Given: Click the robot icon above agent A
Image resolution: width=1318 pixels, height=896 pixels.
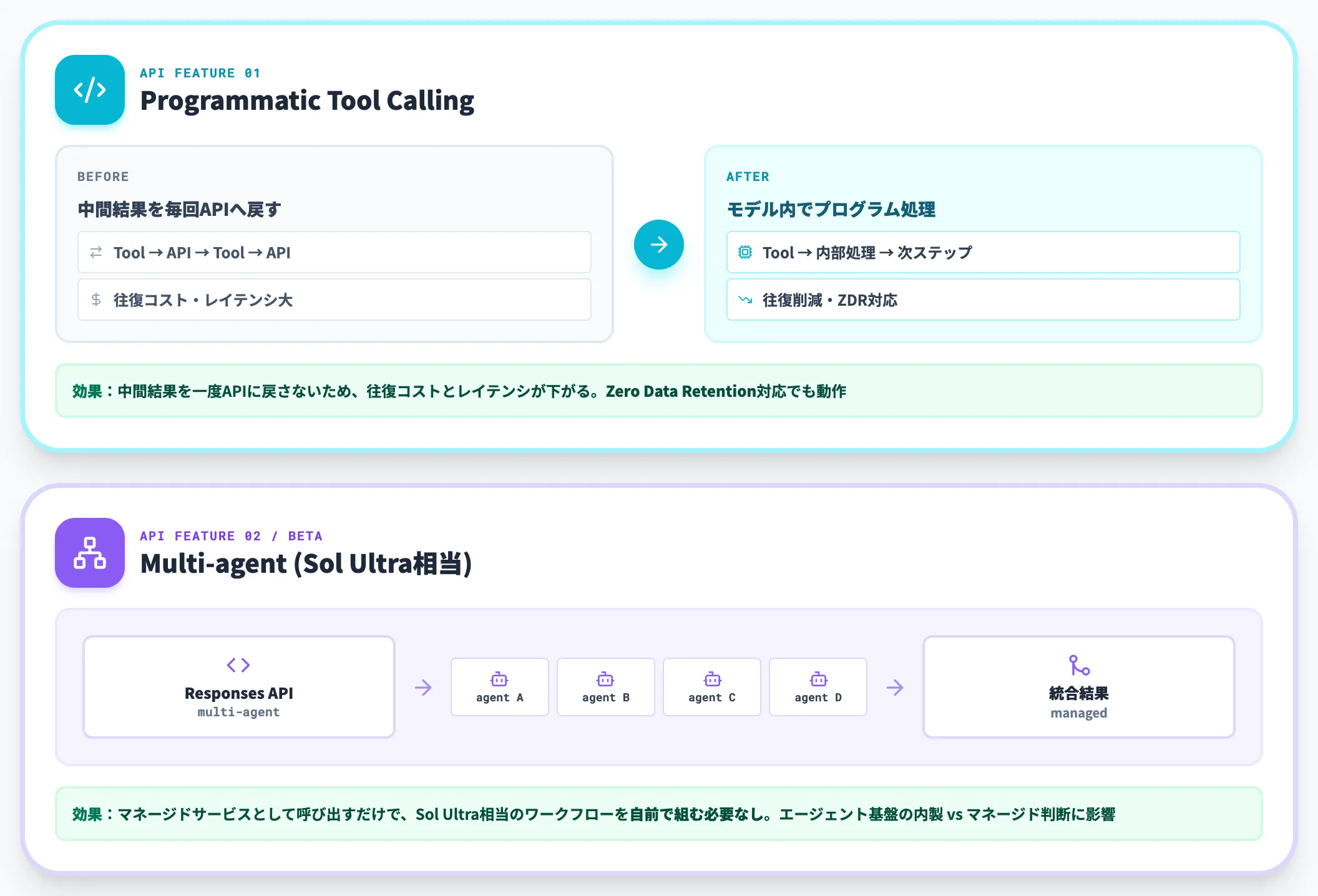Looking at the screenshot, I should pyautogui.click(x=499, y=679).
